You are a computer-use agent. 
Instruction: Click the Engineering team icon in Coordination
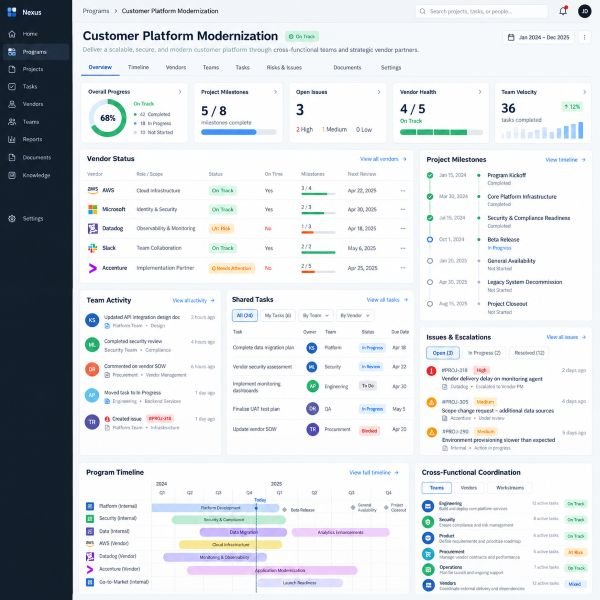[428, 506]
